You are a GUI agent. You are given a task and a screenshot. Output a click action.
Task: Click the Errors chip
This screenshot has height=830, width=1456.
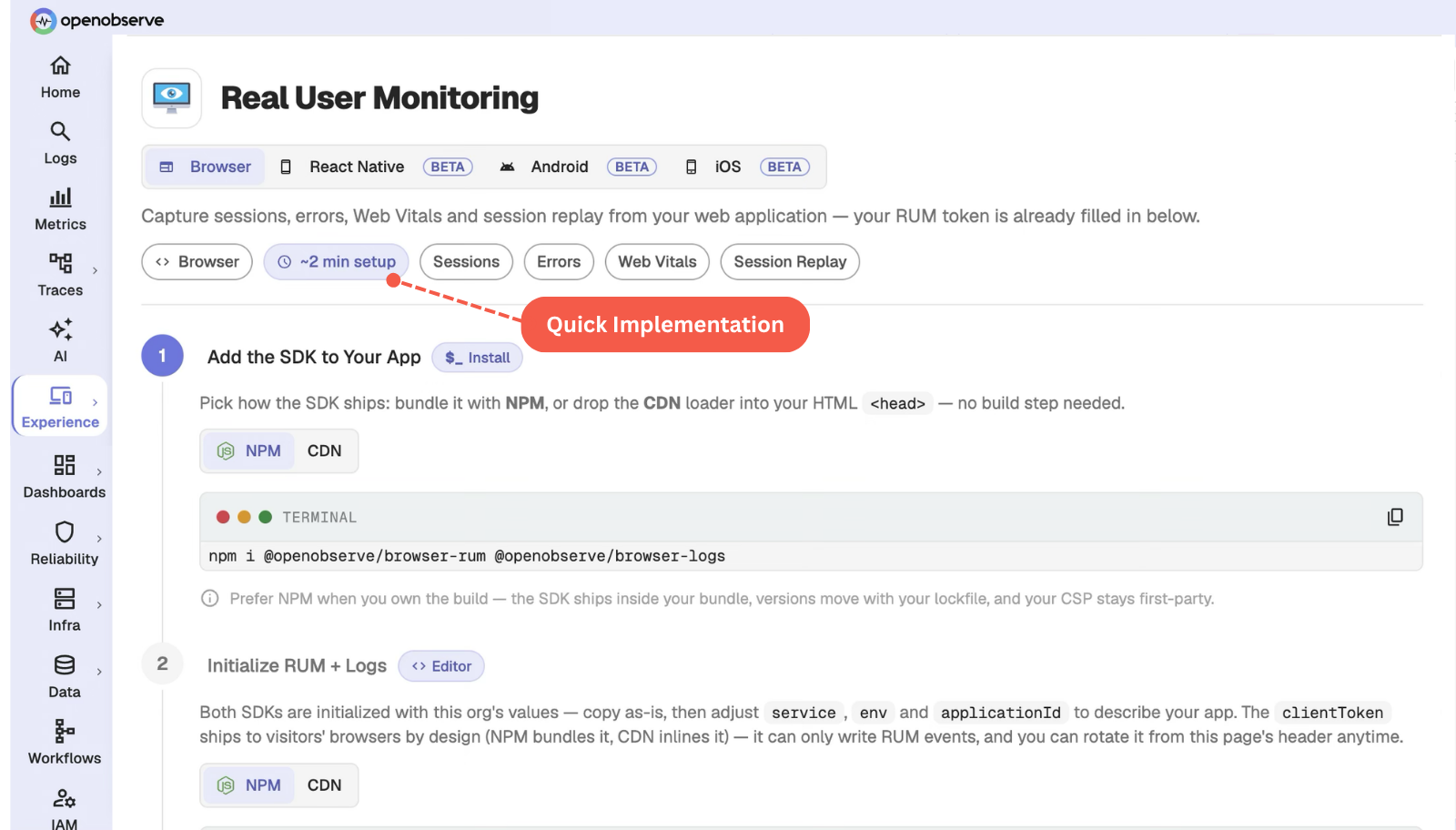559,261
